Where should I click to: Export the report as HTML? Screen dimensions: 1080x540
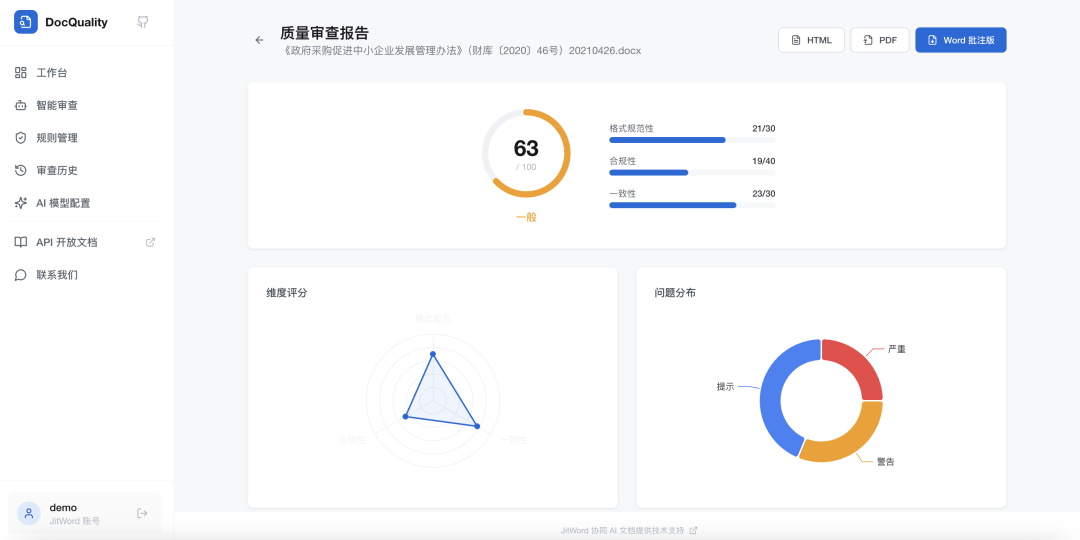(x=811, y=40)
